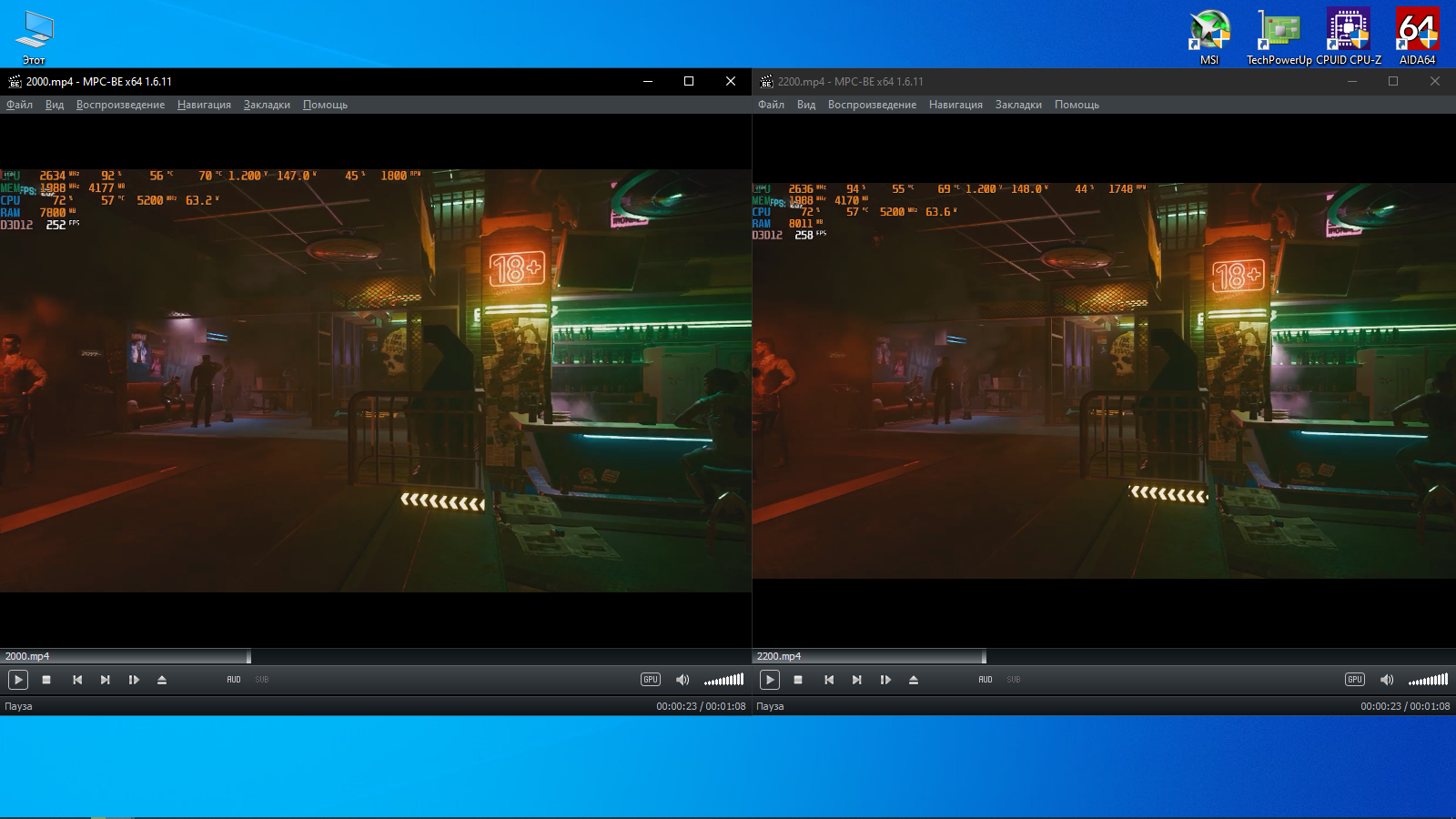Adjust volume slider in the 2000.mp4 player
This screenshot has width=1456, height=819.
724,680
